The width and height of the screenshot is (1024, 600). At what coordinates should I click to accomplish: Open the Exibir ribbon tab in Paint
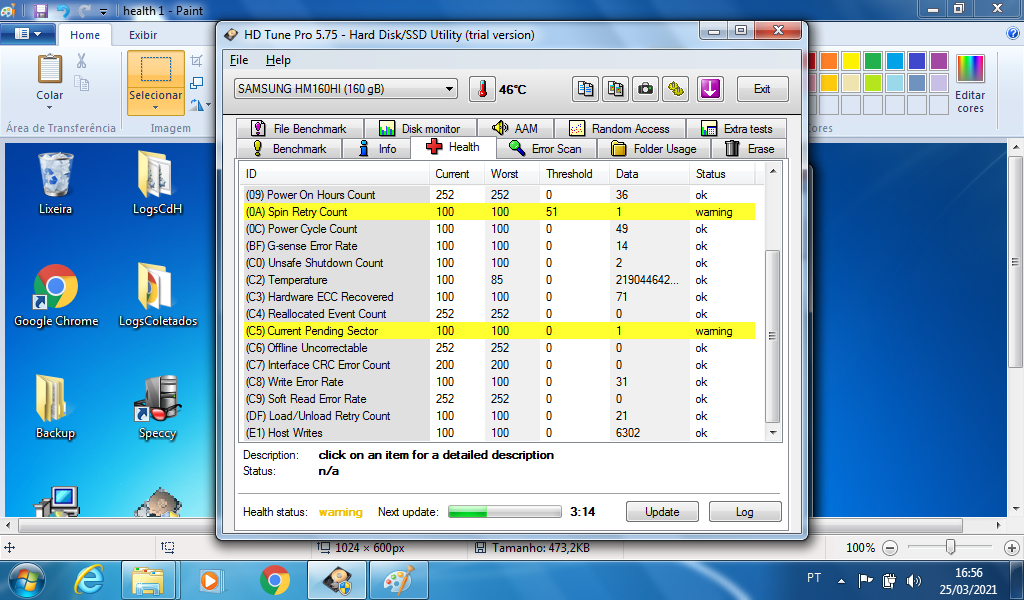143,35
